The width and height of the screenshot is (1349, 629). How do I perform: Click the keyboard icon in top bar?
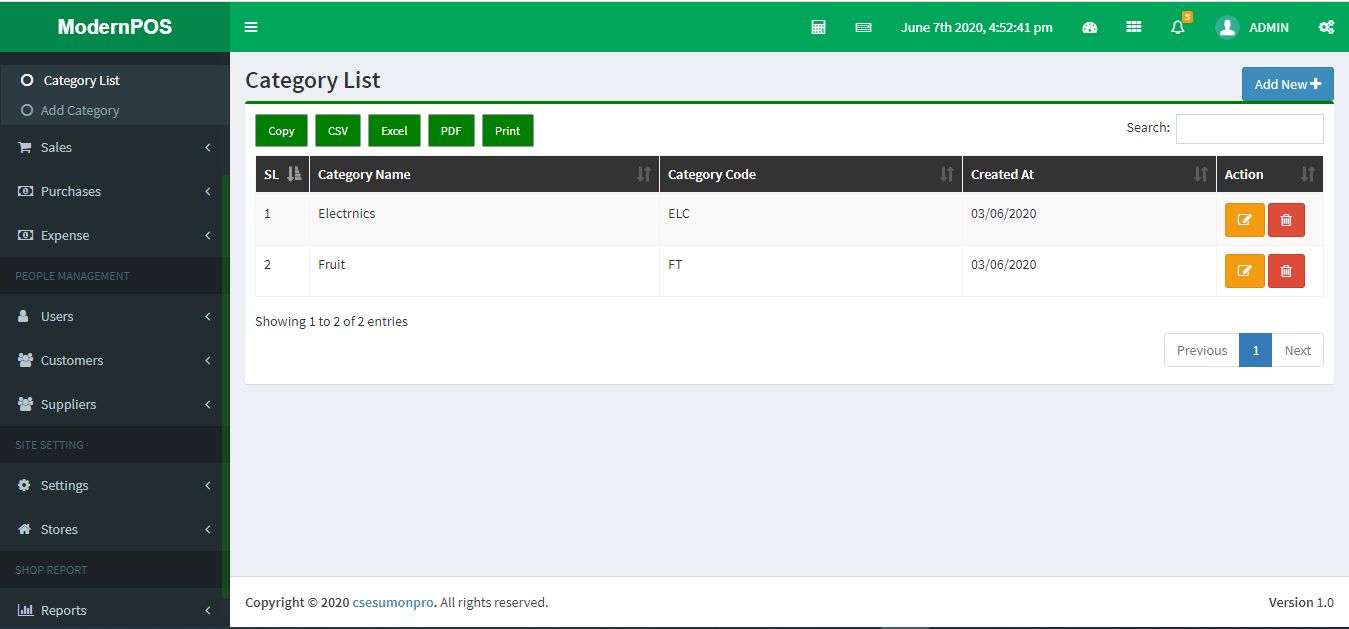[863, 27]
